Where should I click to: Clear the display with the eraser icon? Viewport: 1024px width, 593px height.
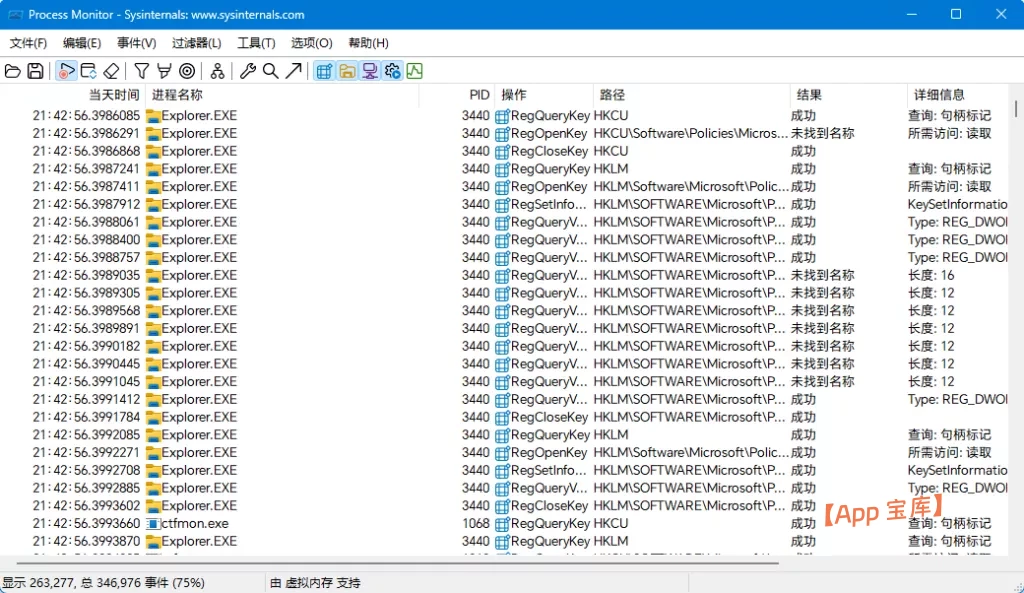point(112,71)
